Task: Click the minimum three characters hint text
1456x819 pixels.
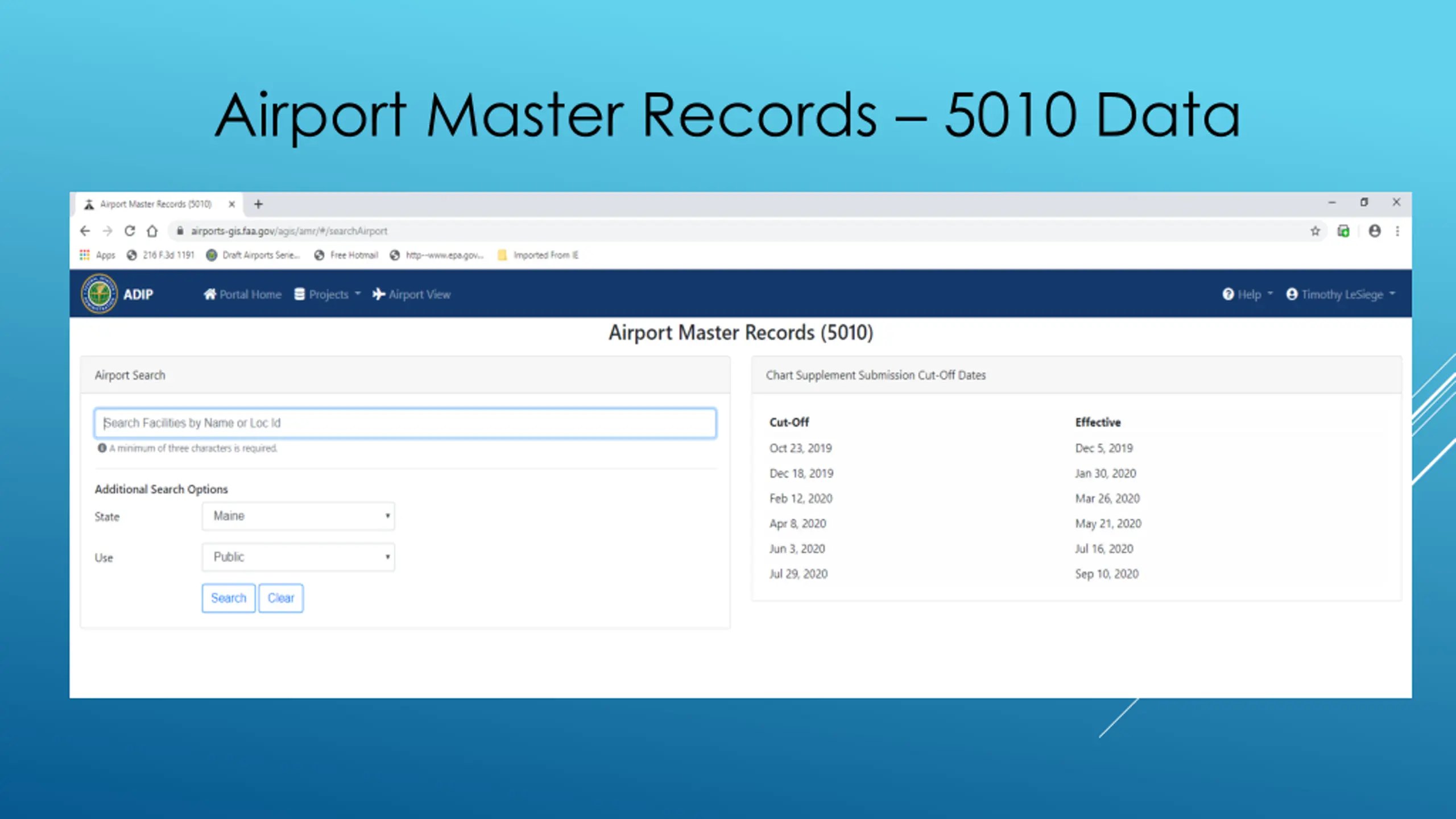Action: [193, 448]
